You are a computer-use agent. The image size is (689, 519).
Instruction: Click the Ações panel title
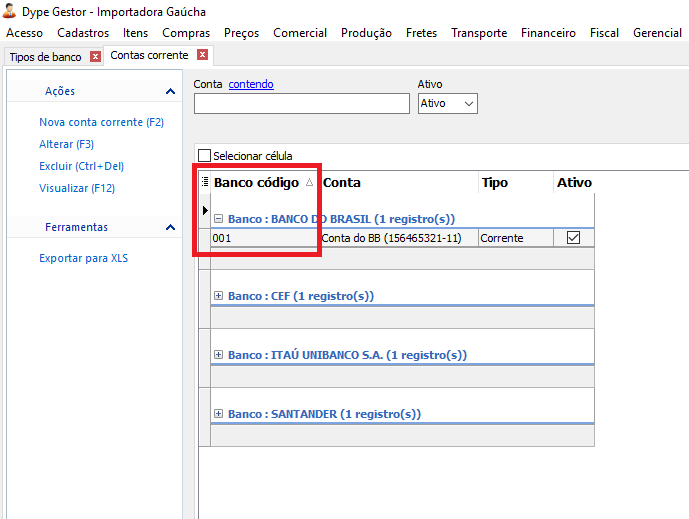coord(60,91)
